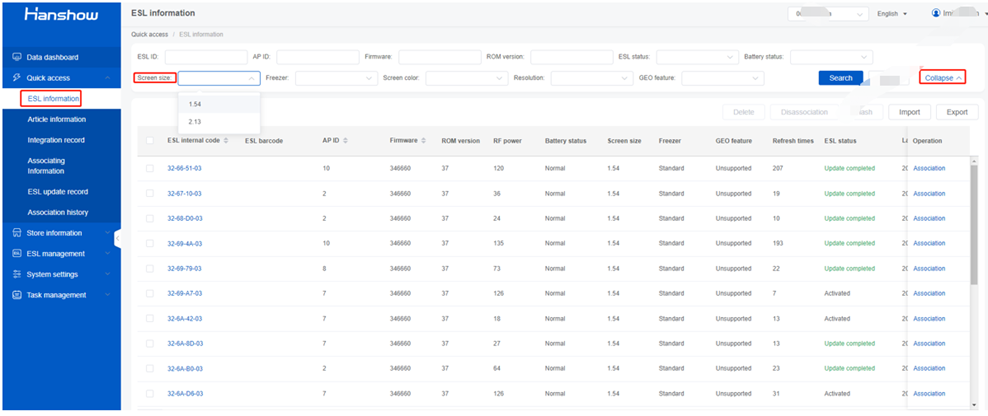Tick the select-all header checkbox

coord(150,141)
